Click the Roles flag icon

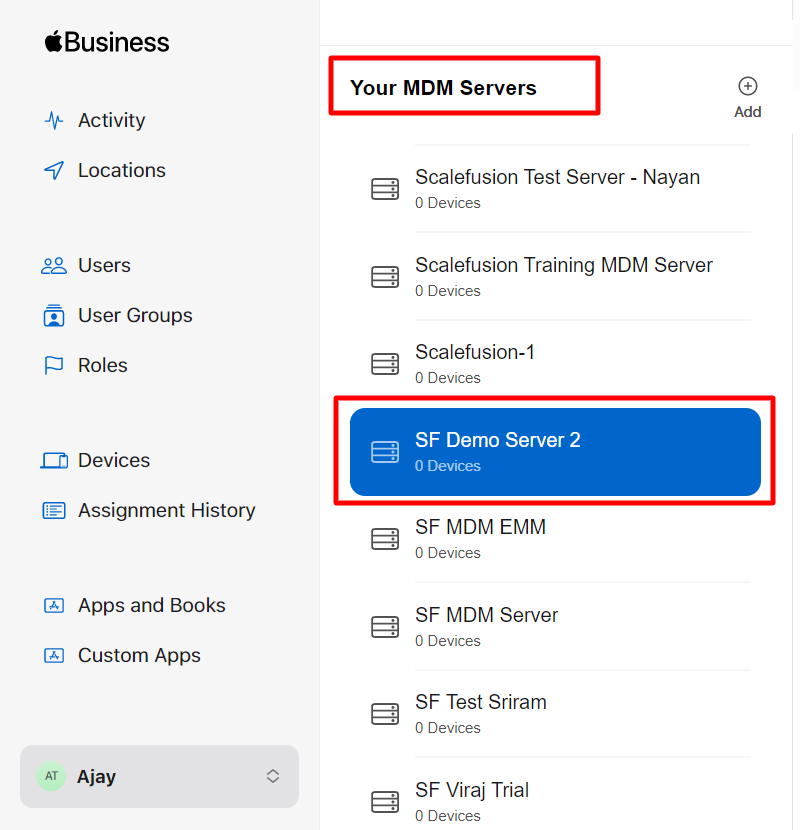54,365
